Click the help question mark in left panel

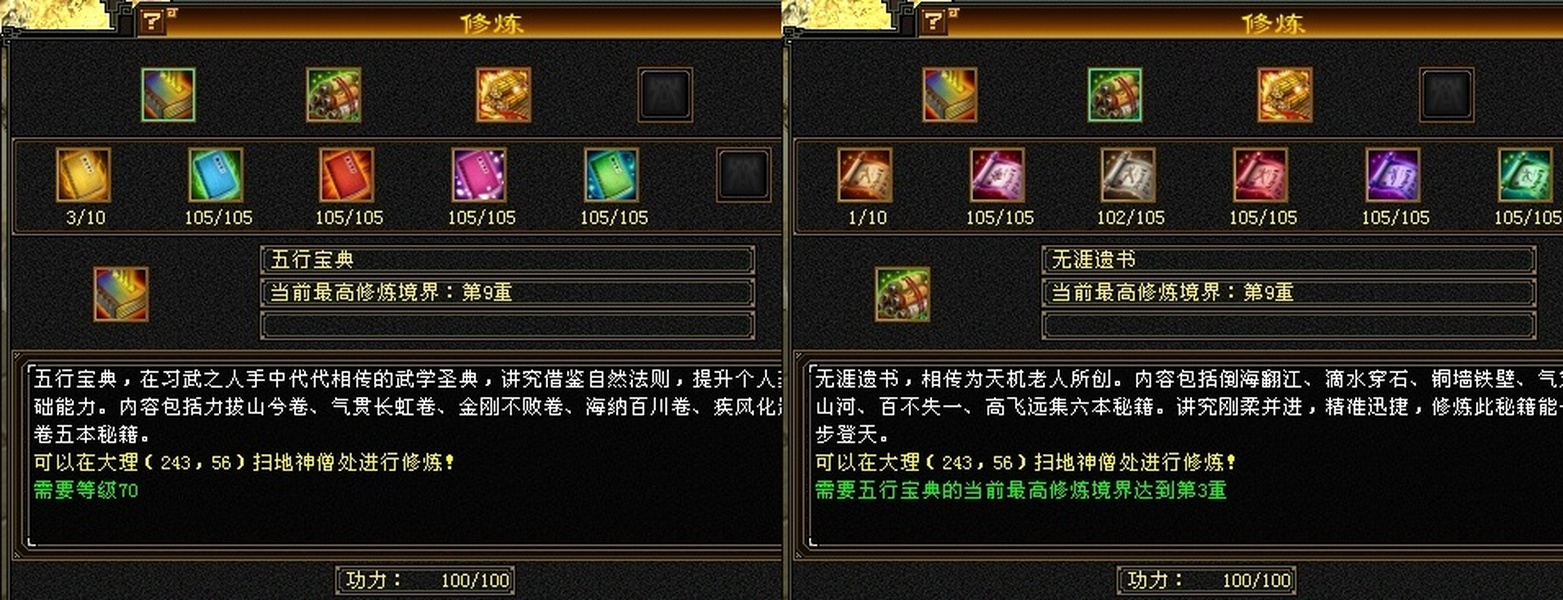coord(152,21)
